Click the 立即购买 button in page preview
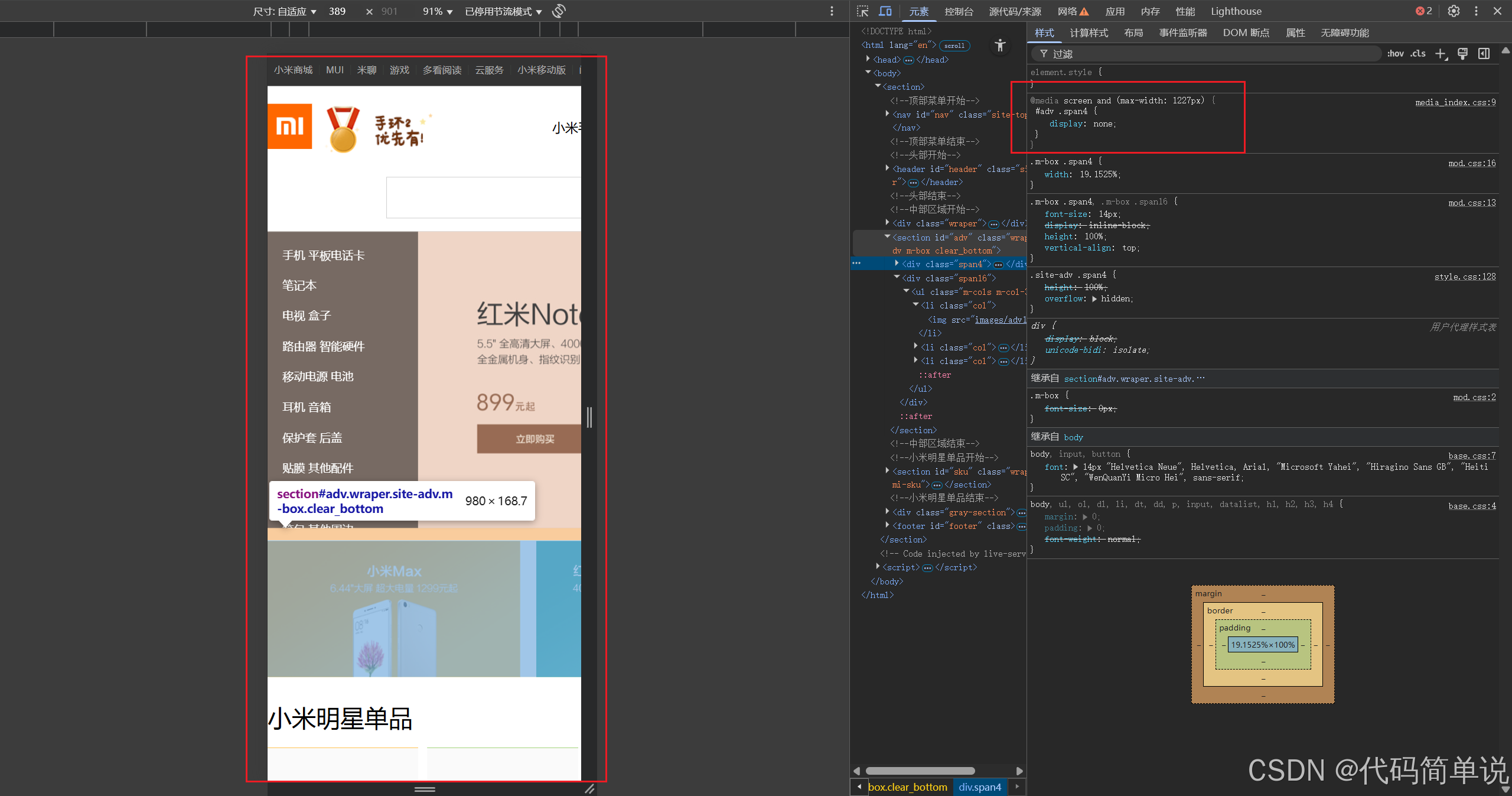This screenshot has height=796, width=1512. click(535, 439)
